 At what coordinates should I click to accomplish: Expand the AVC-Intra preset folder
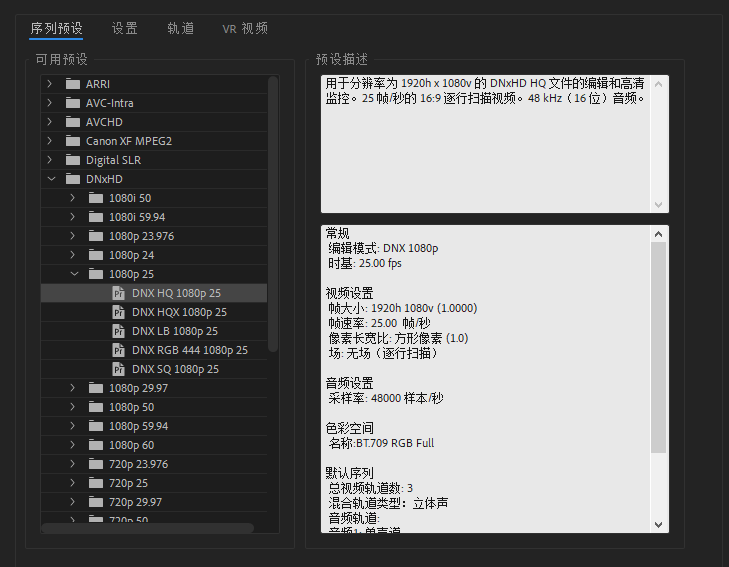coord(50,103)
